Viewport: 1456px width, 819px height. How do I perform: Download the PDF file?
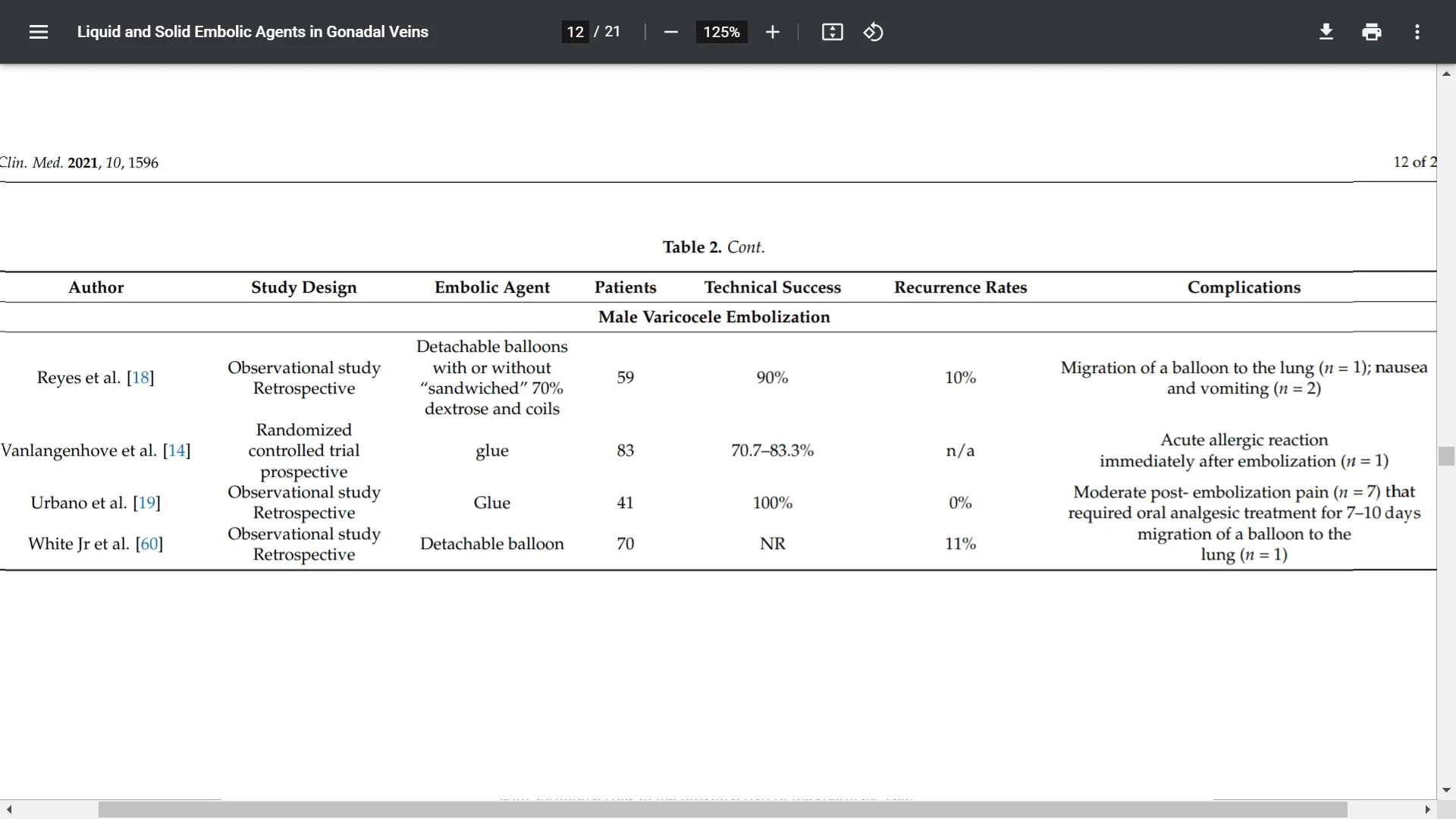[1326, 32]
